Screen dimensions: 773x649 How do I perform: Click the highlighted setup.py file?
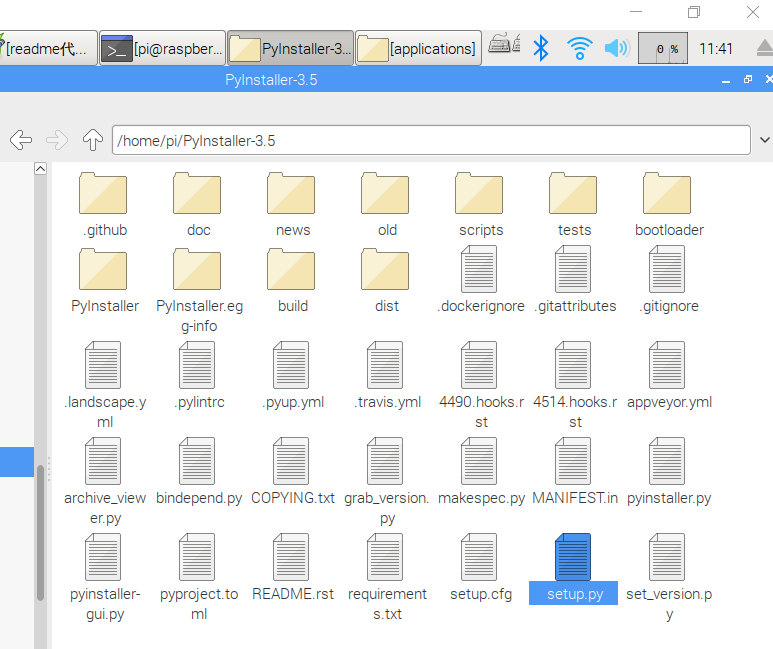(x=573, y=568)
